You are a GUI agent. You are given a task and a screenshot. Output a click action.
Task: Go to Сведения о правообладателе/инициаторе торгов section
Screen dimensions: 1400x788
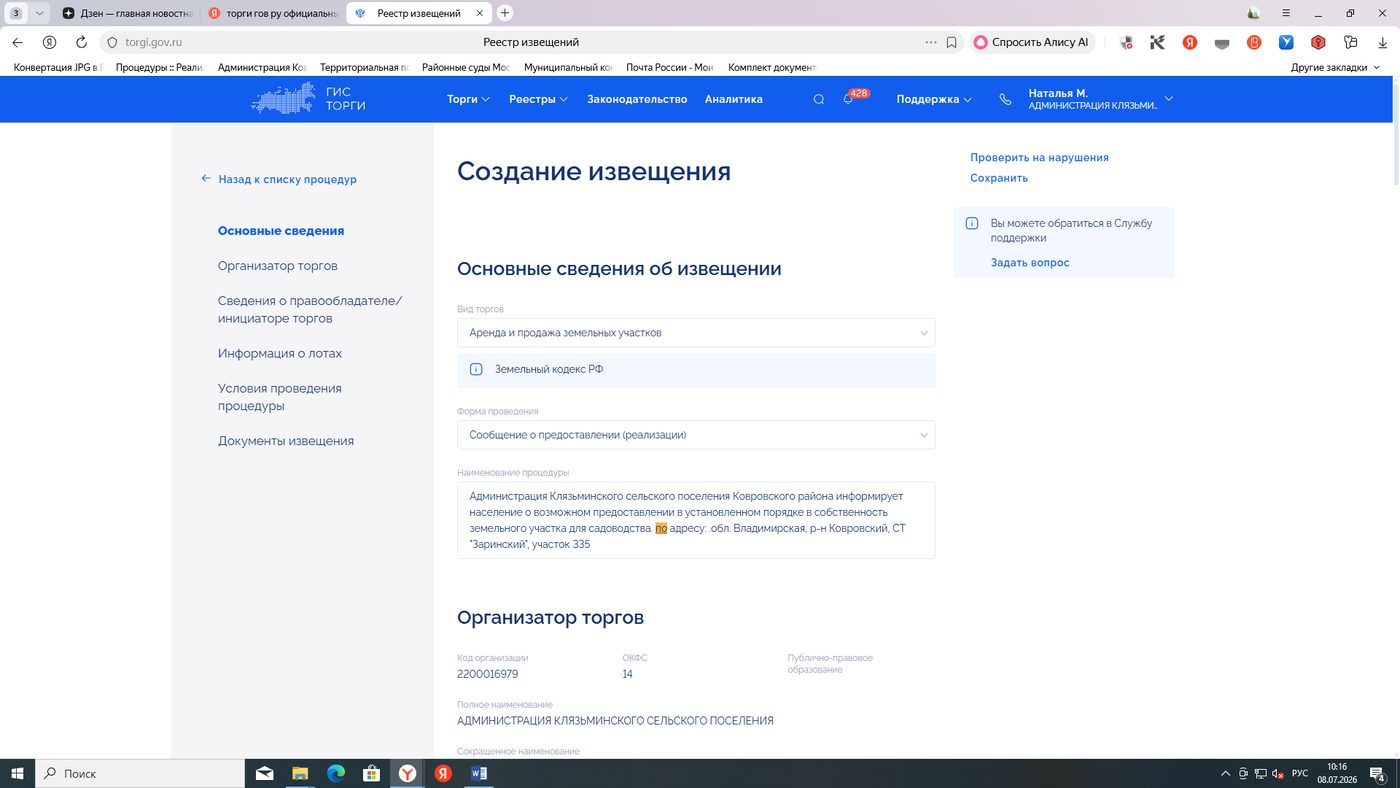pyautogui.click(x=310, y=310)
